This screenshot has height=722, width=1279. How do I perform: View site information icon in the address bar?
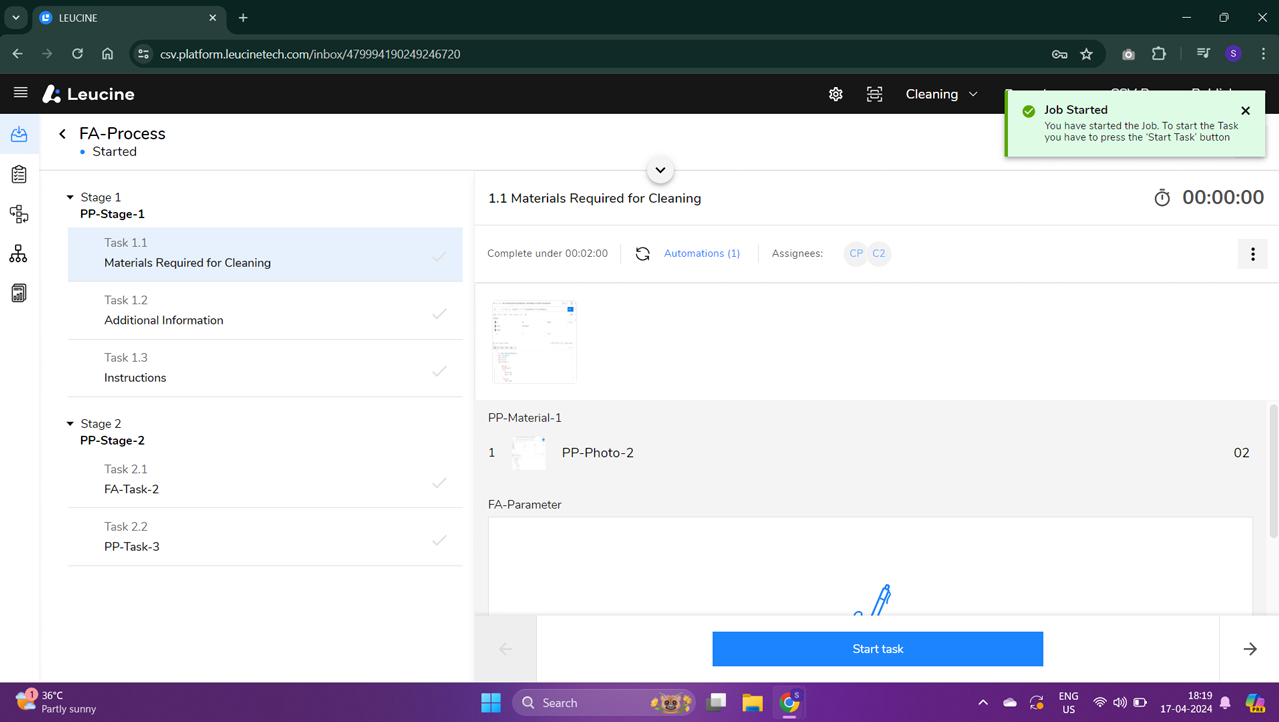[x=143, y=54]
